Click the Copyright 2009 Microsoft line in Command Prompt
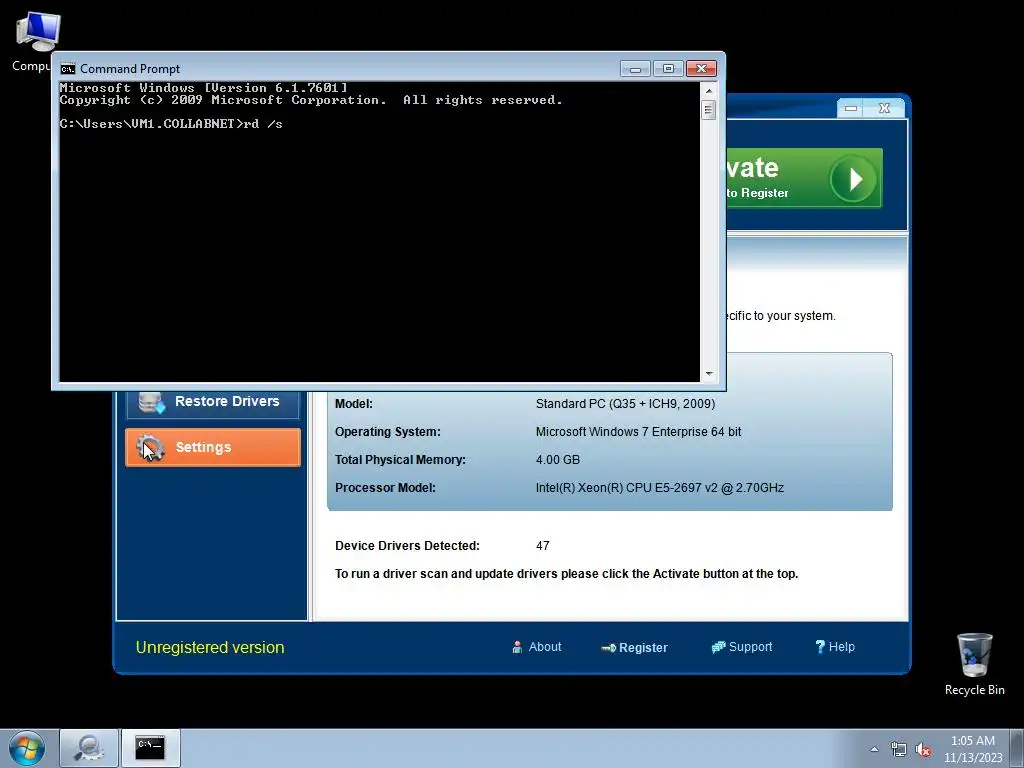This screenshot has width=1024, height=768. pos(311,100)
